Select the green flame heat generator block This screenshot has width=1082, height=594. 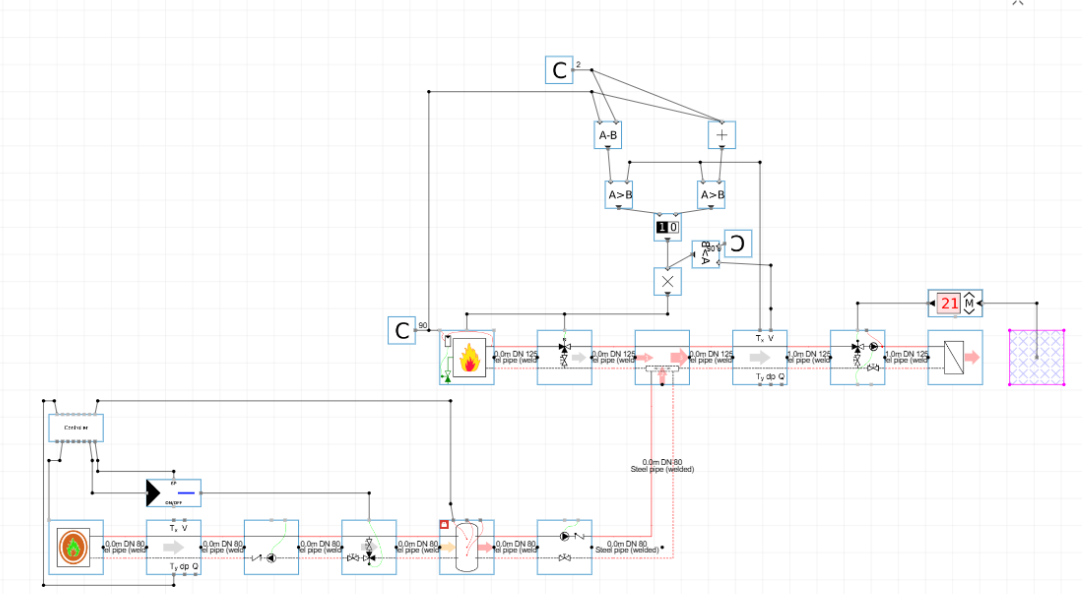76,548
